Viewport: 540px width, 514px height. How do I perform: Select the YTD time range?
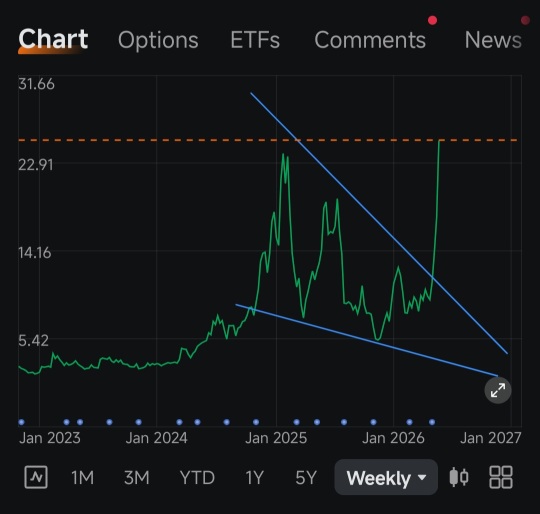[197, 478]
